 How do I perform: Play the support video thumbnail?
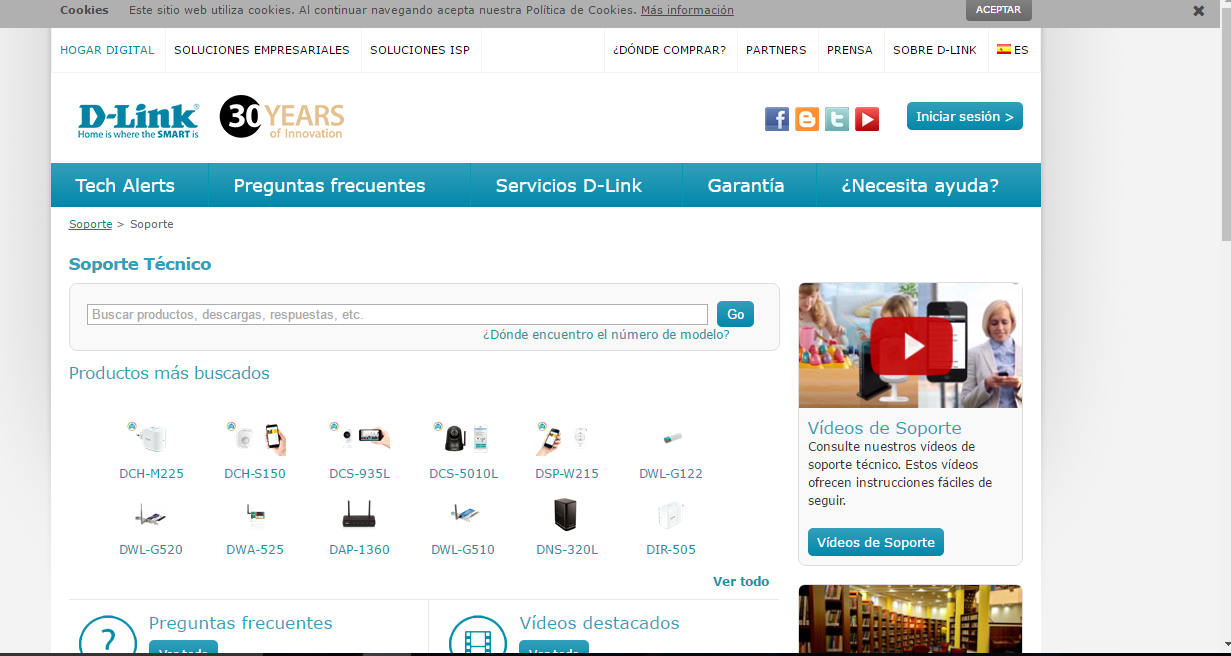pyautogui.click(x=910, y=345)
